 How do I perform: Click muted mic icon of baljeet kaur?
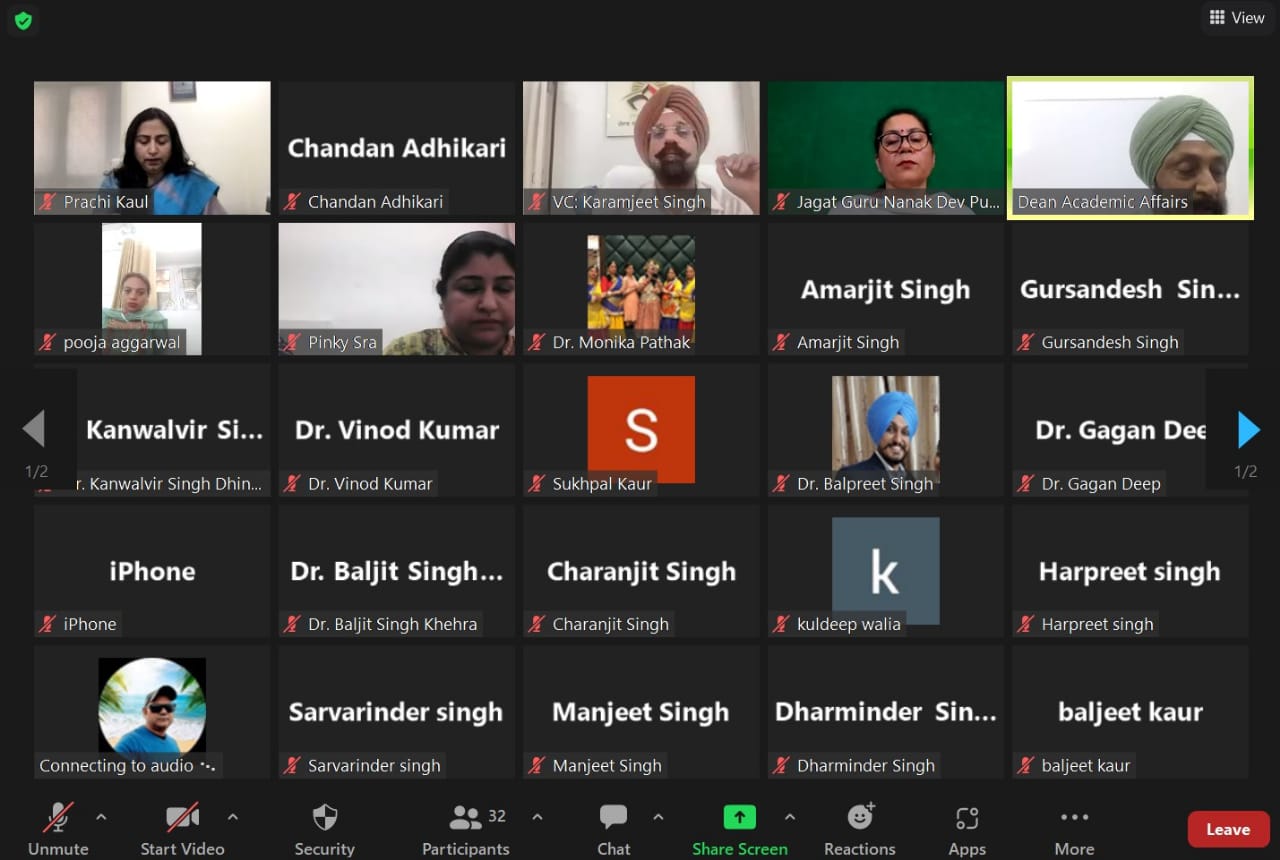pos(1026,766)
